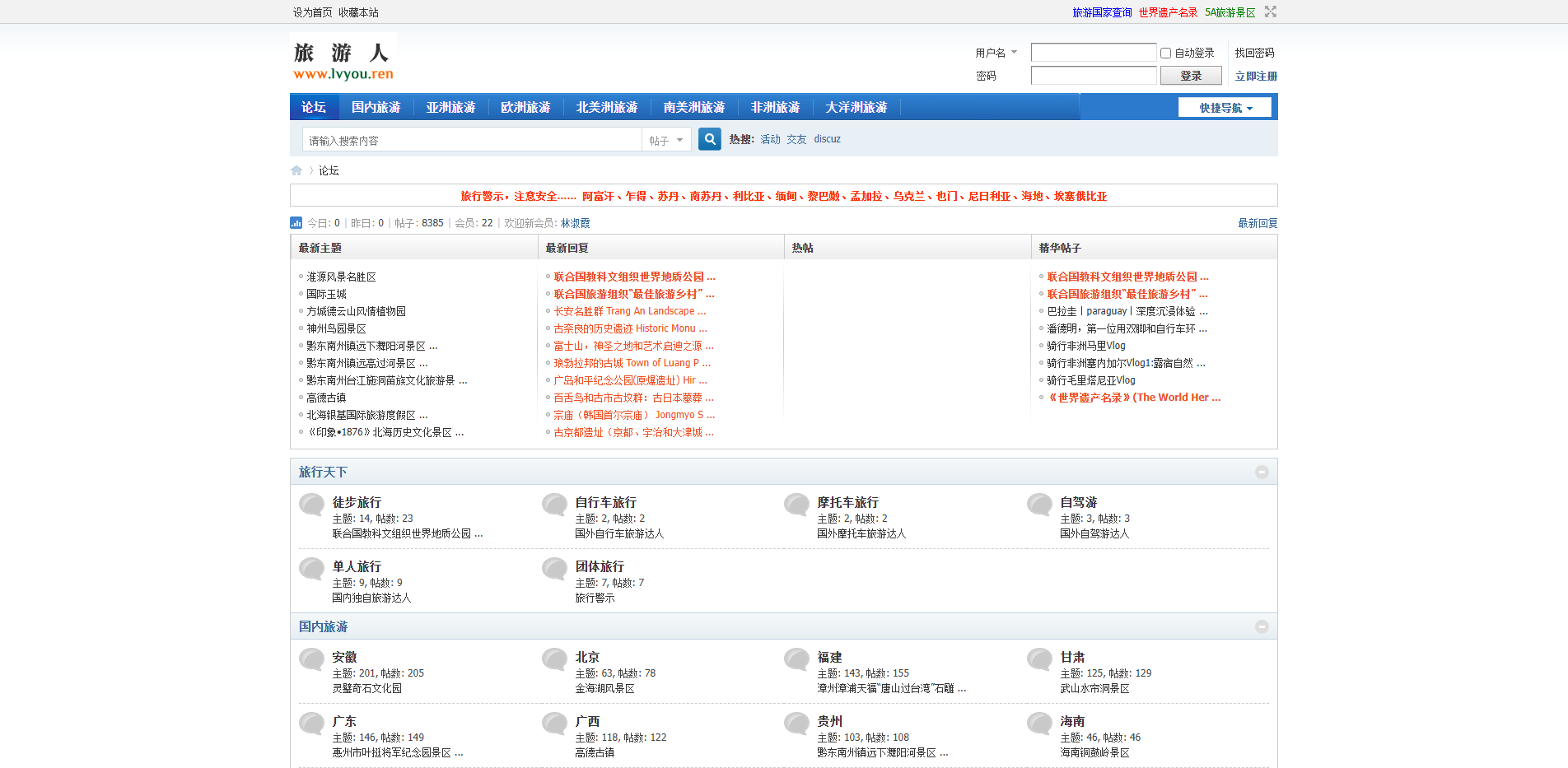Click the home icon in the breadcrumb
1568x768 pixels.
point(296,170)
